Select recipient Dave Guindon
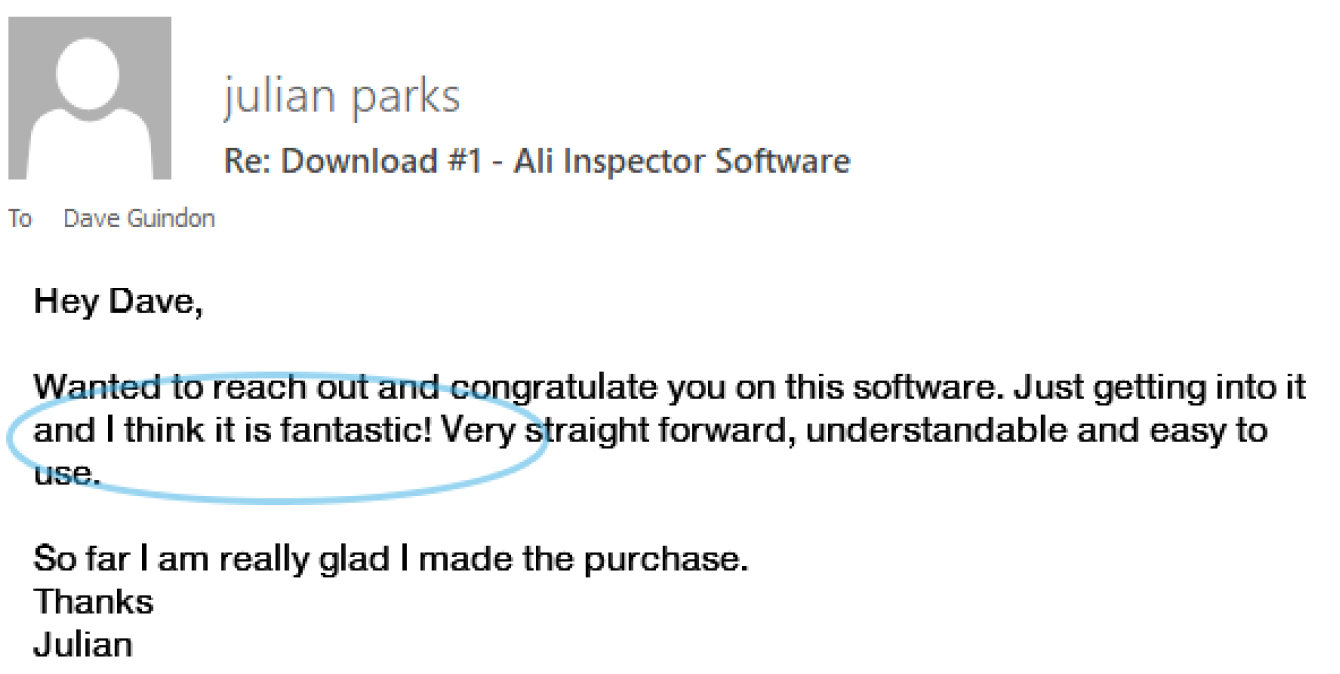1340x674 pixels. [x=139, y=219]
